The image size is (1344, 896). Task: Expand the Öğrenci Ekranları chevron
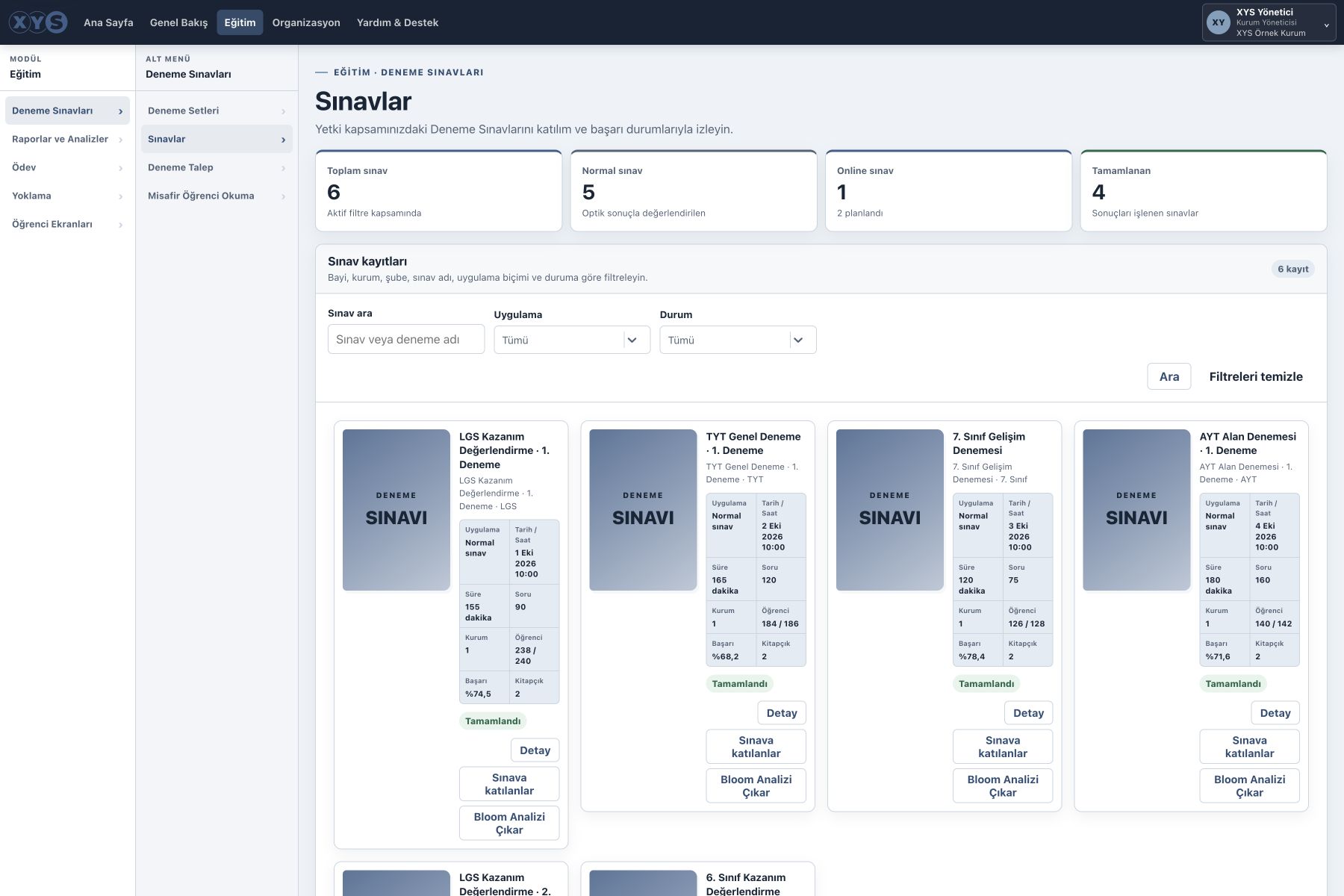click(x=120, y=225)
